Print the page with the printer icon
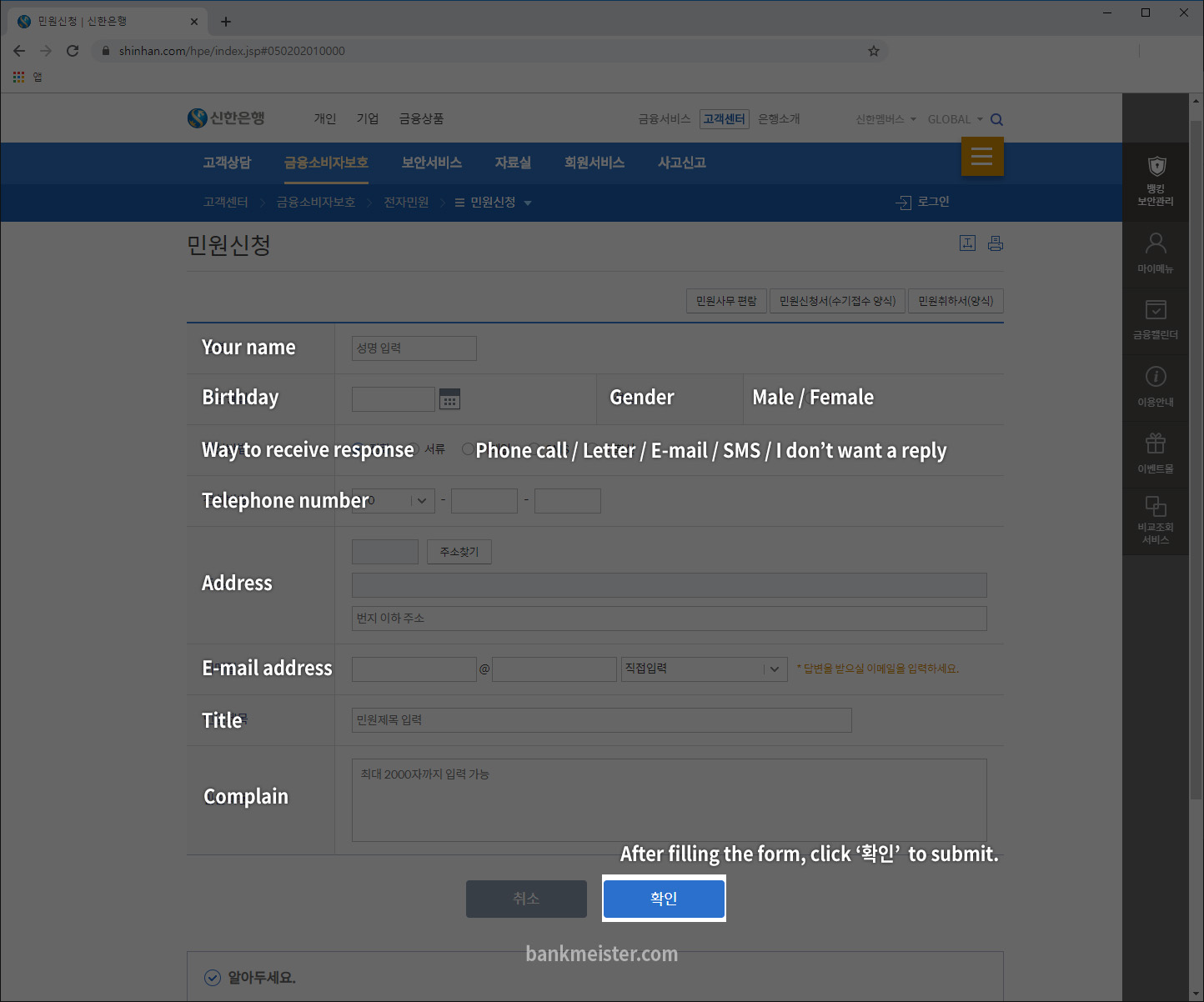The height and width of the screenshot is (1002, 1204). tap(996, 243)
